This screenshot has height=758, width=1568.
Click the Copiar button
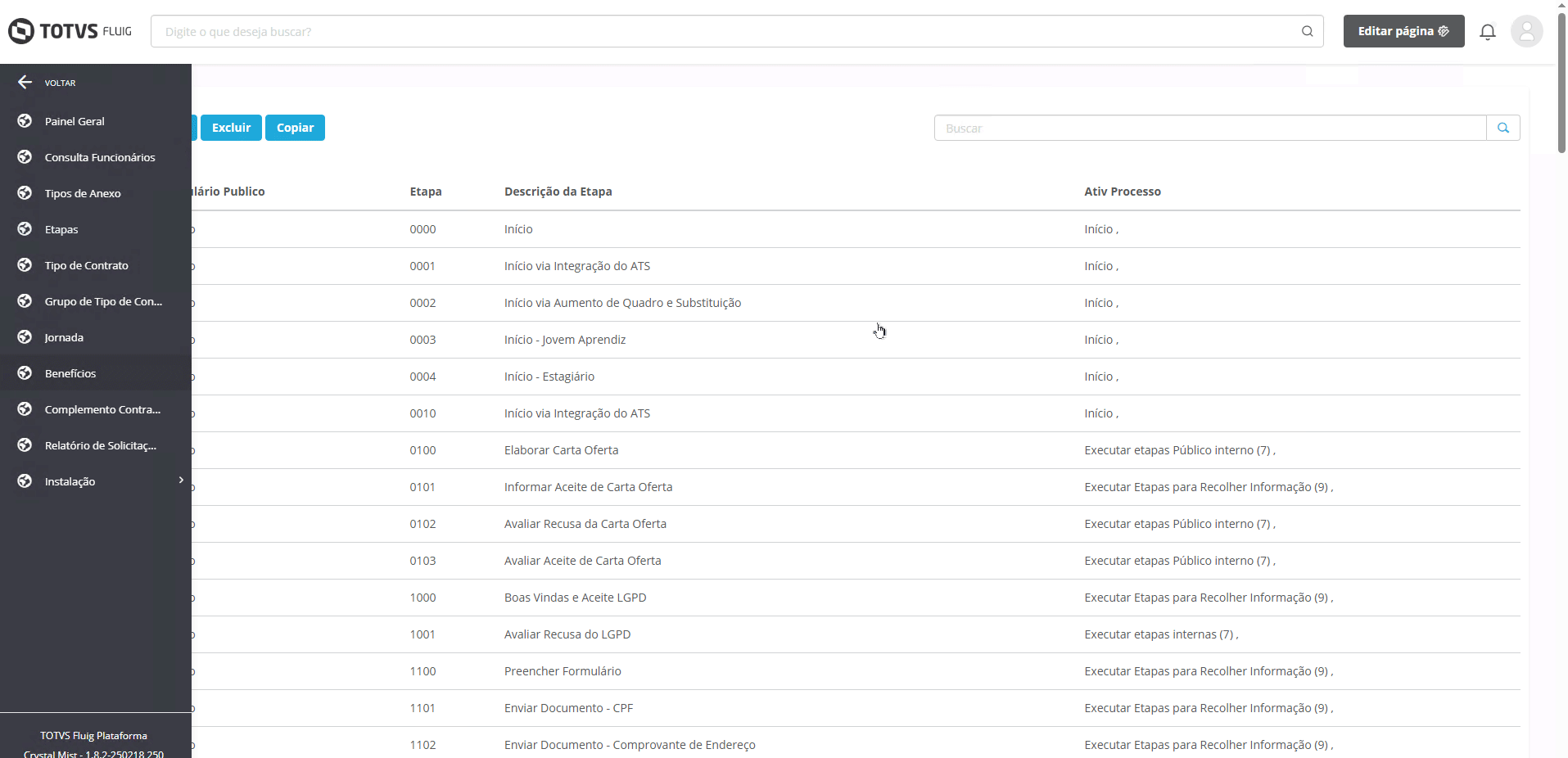(x=295, y=128)
